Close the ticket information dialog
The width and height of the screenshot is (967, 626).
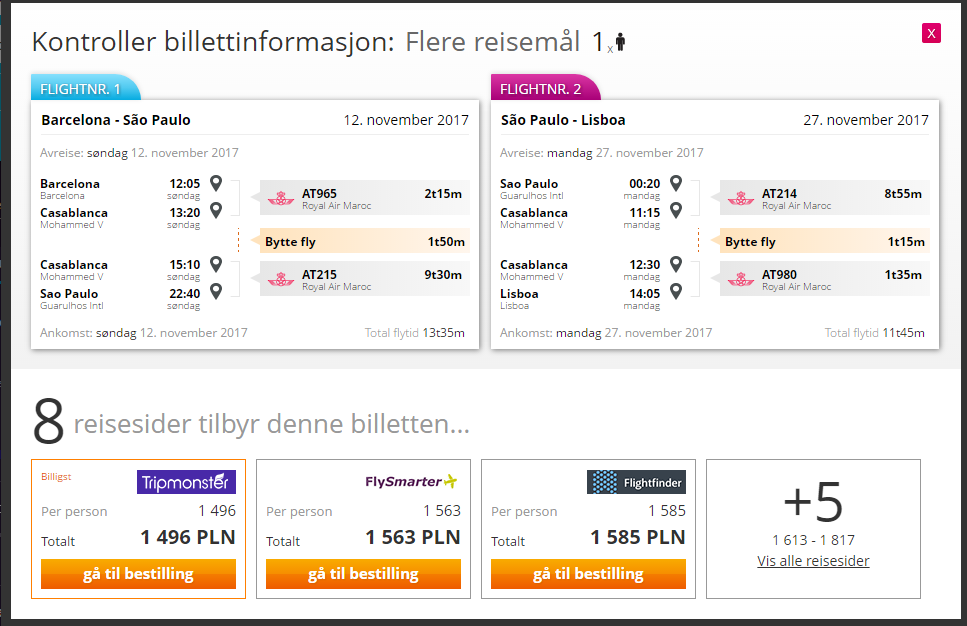coord(931,33)
